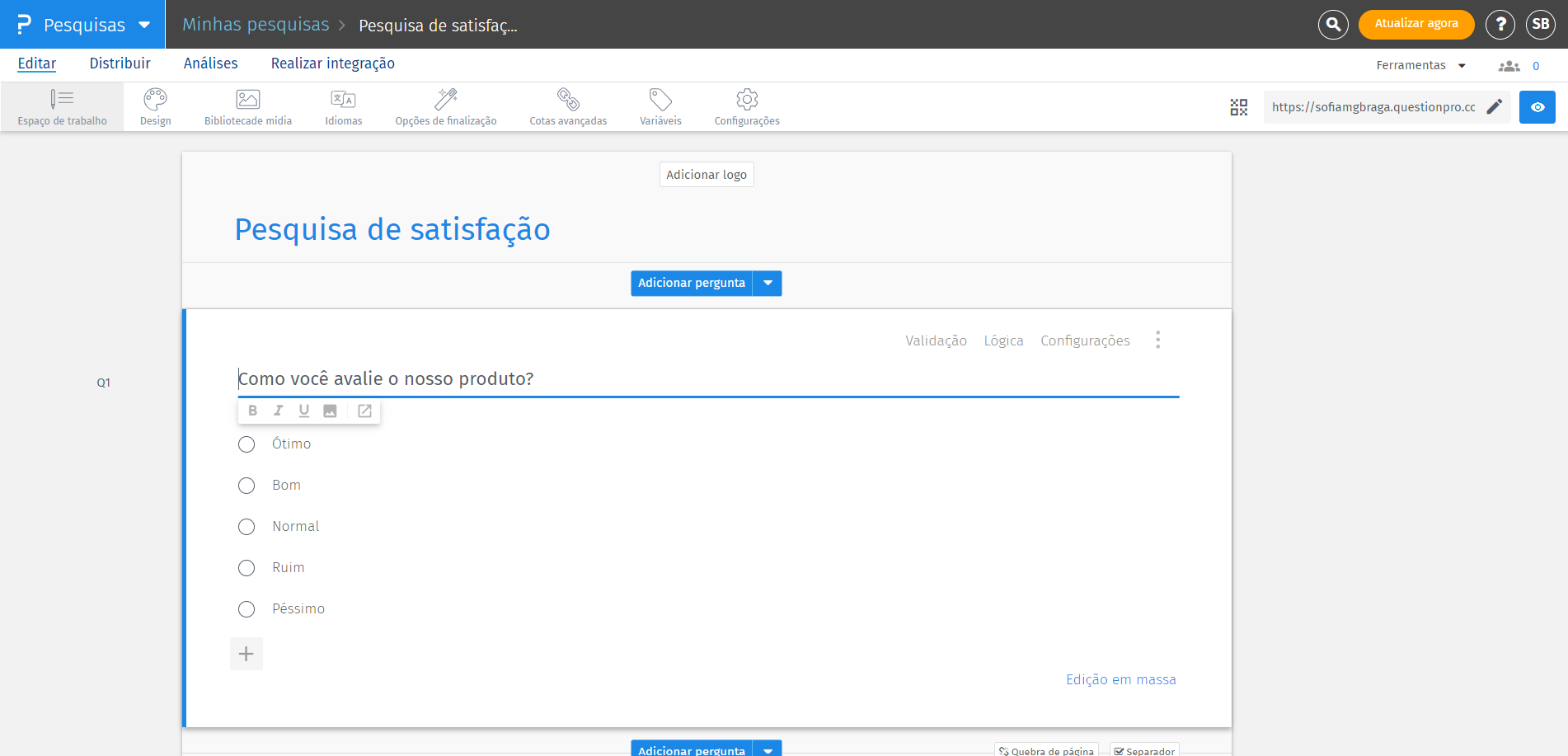Image resolution: width=1568 pixels, height=756 pixels.
Task: Click the QuestionPro P logo
Action: [x=24, y=25]
